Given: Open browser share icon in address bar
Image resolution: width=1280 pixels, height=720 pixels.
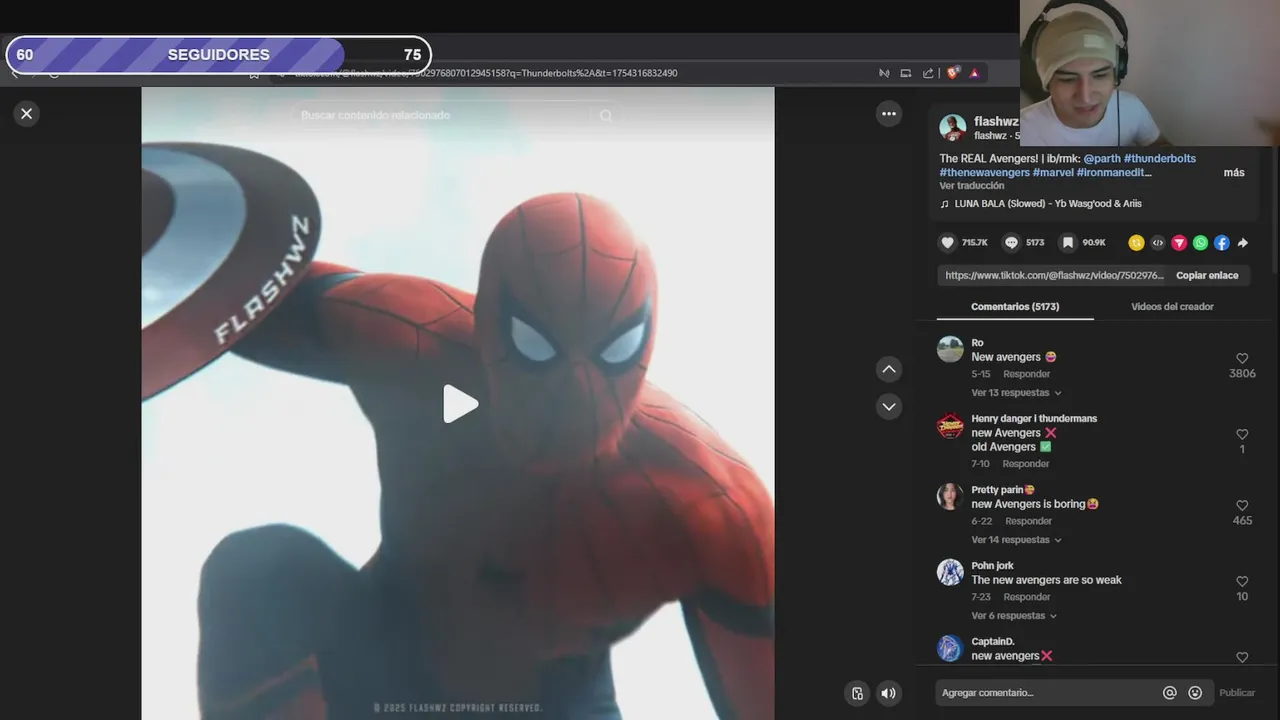Looking at the screenshot, I should coord(928,73).
